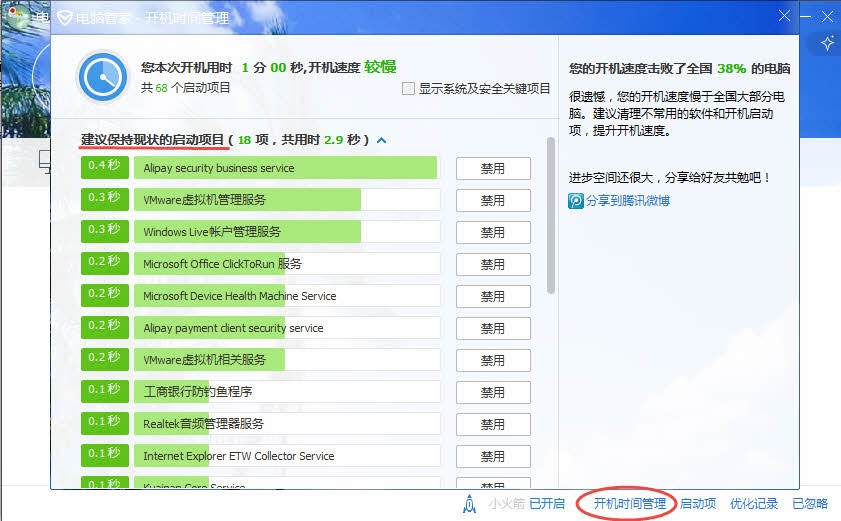Select Microsoft Device Health Machine Service row

[287, 296]
